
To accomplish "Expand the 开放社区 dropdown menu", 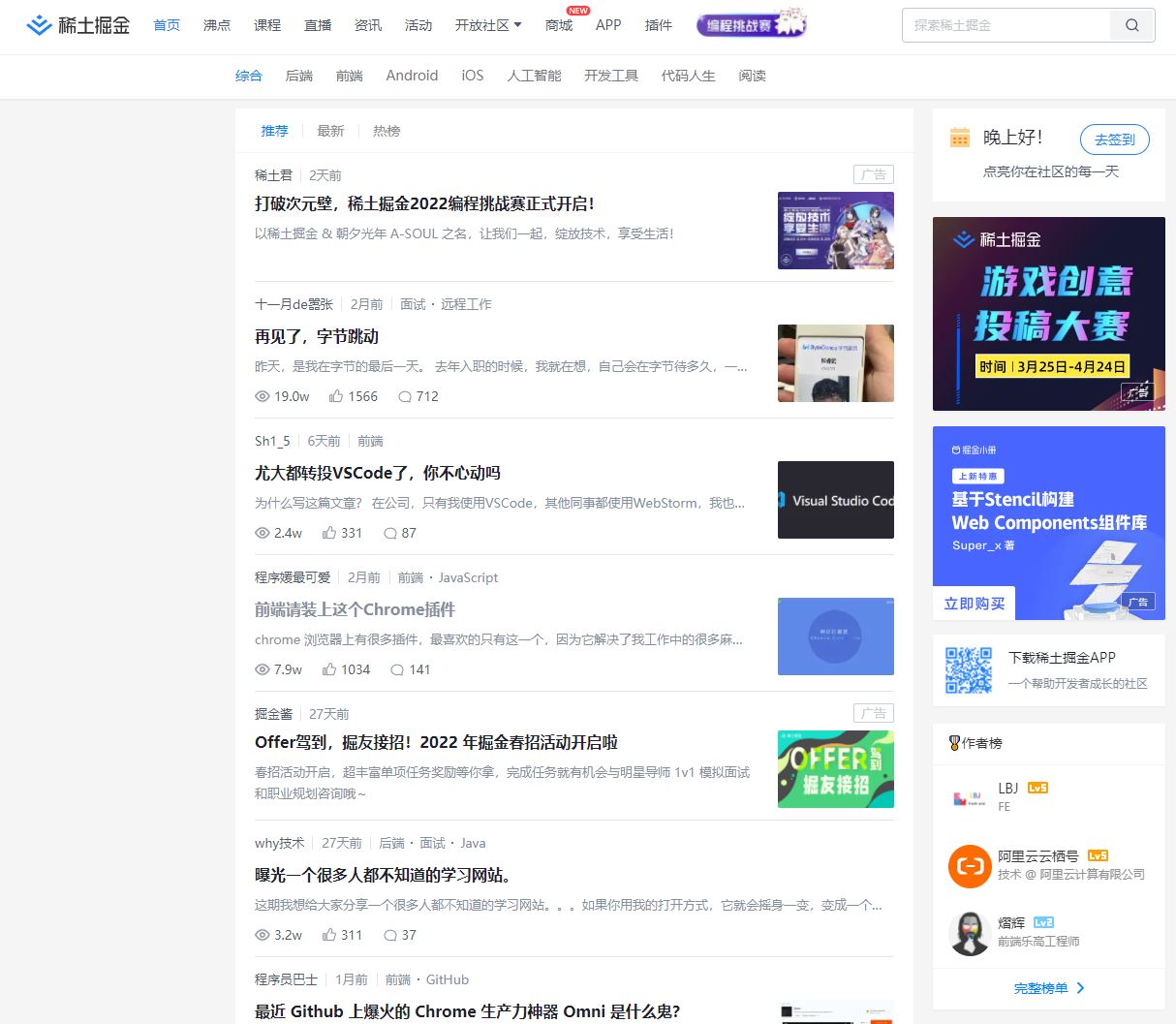I will (x=488, y=25).
